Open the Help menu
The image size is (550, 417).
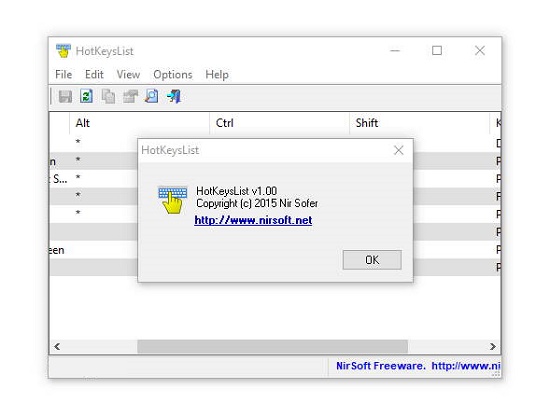(x=217, y=74)
